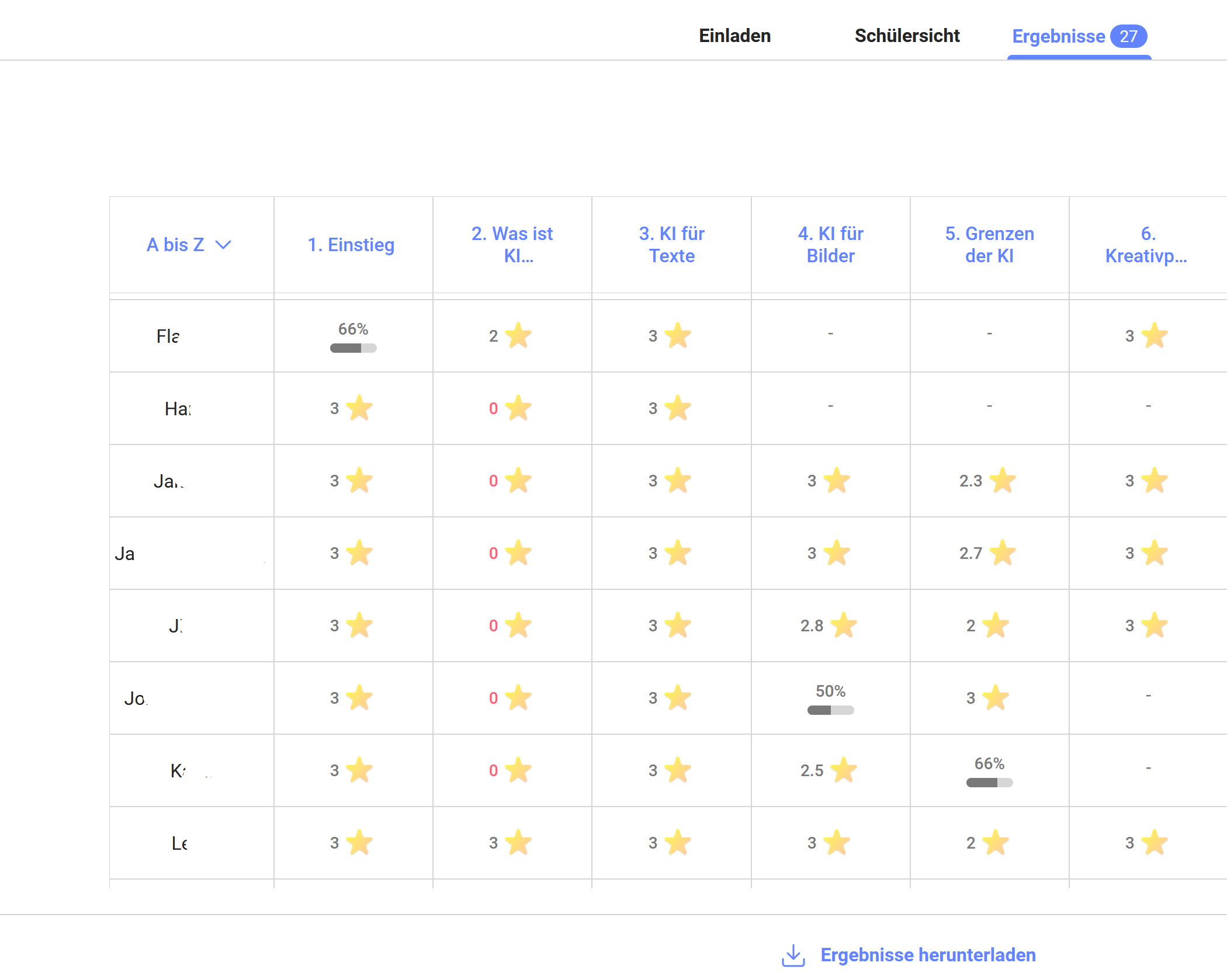Screen dimensions: 1227x980
Task: Switch to the Einladen tab
Action: (734, 36)
